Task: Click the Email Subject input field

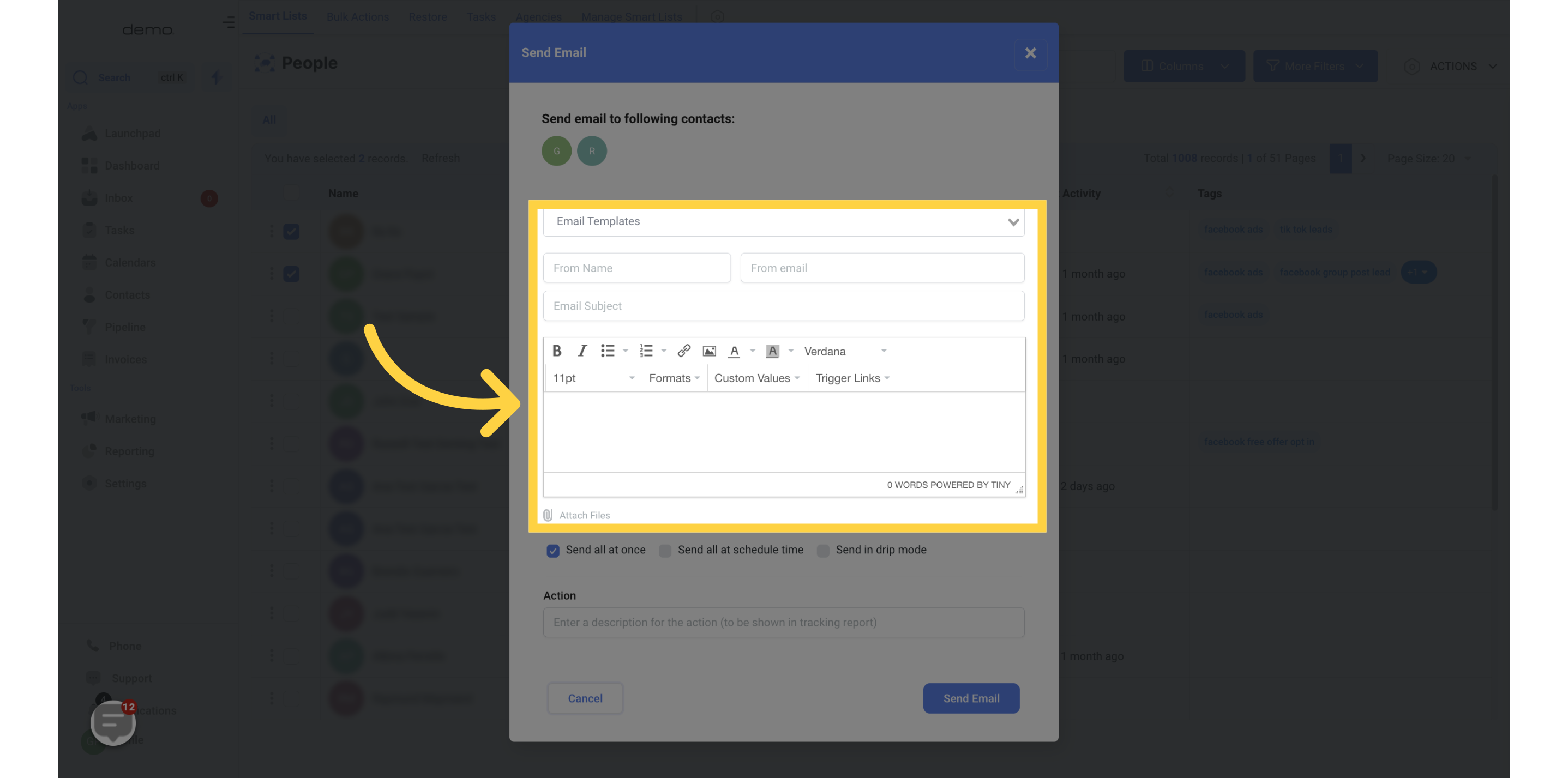Action: tap(783, 306)
